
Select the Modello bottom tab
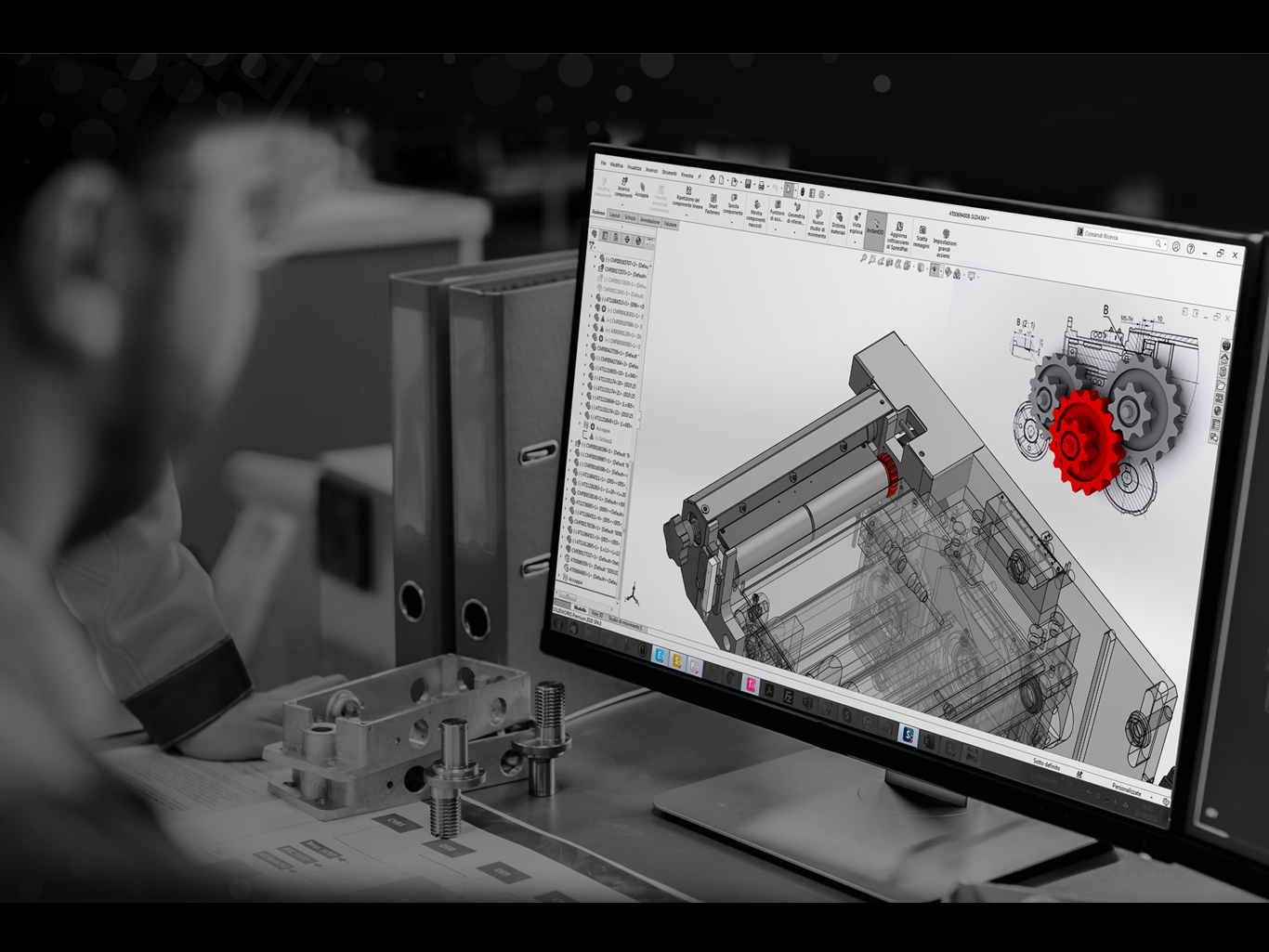[580, 608]
